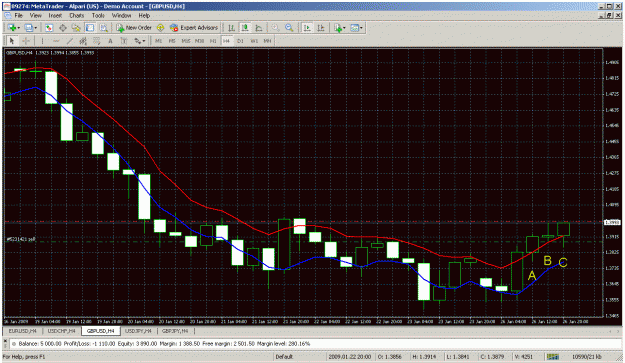This screenshot has height=363, width=625.
Task: Toggle the Market Watch window
Action: coord(49,27)
